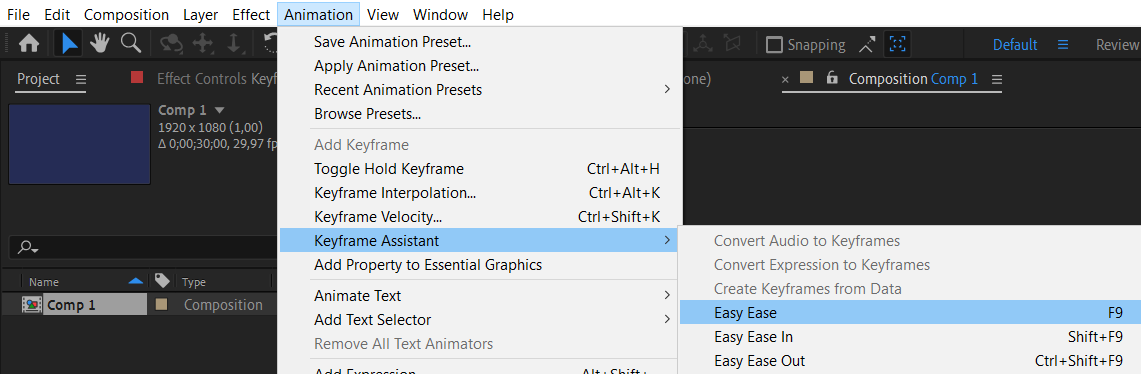Select the Selection arrow tool

point(70,44)
